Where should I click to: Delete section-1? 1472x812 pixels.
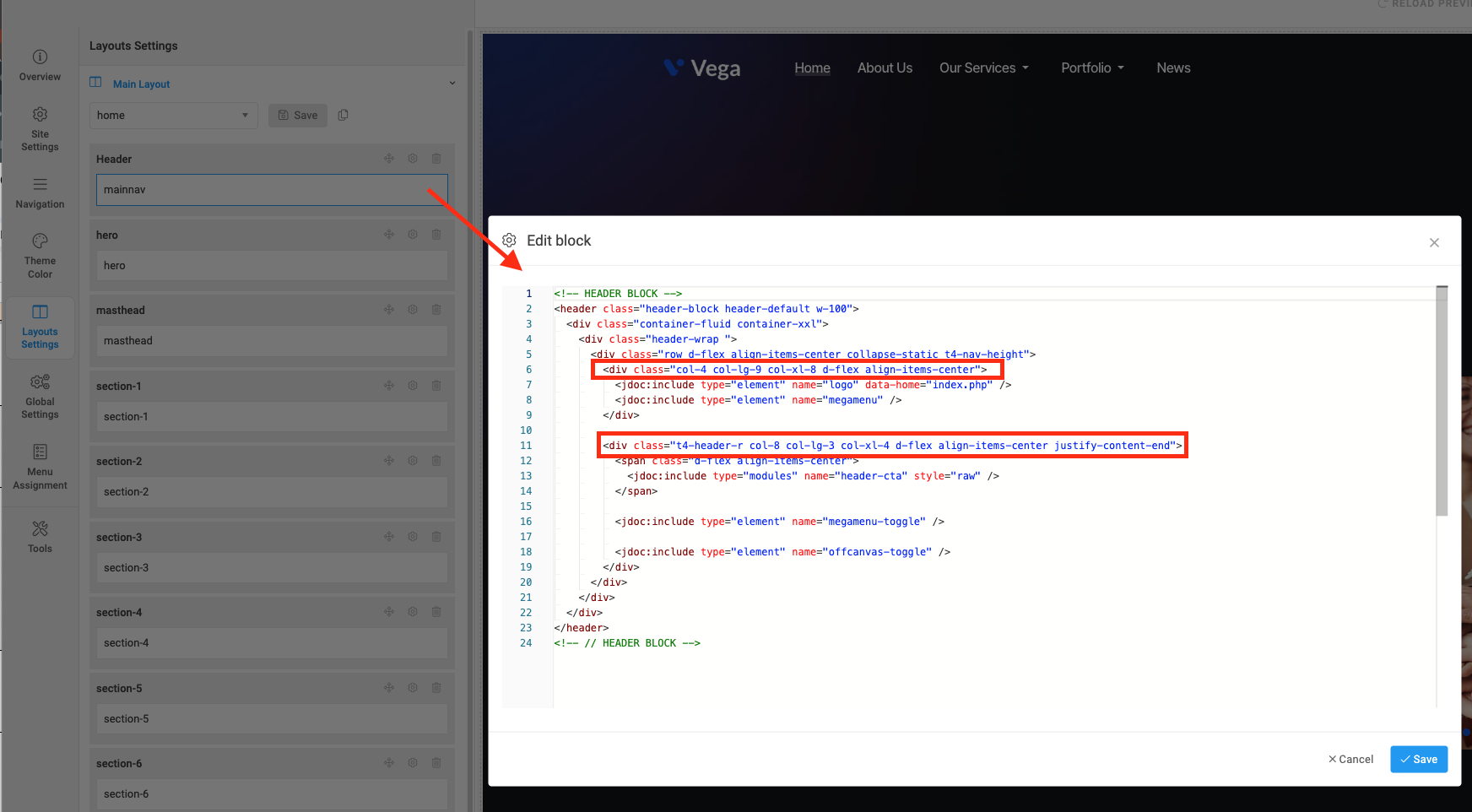436,386
